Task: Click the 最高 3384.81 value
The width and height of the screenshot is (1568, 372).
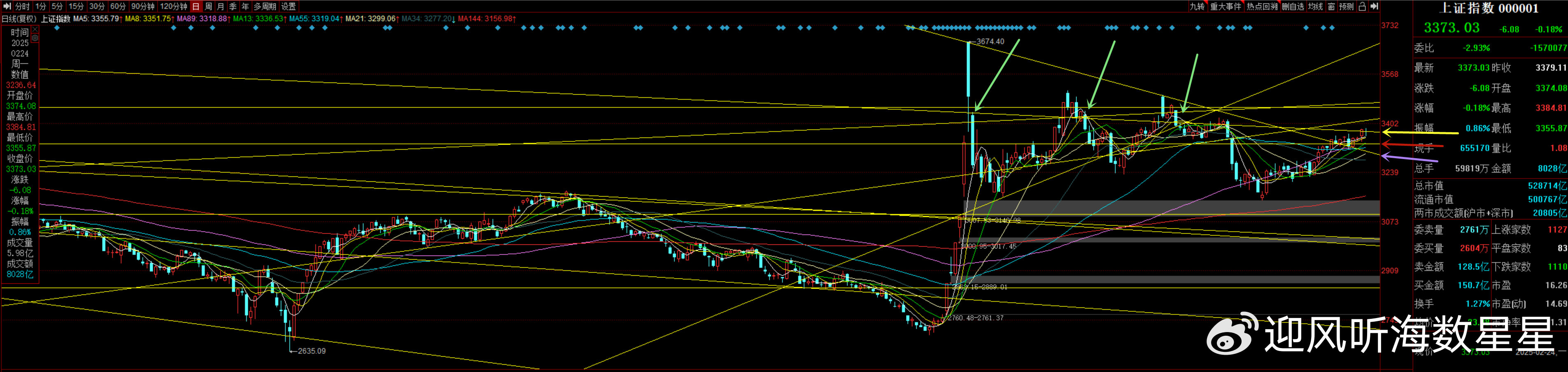Action: coord(1551,108)
